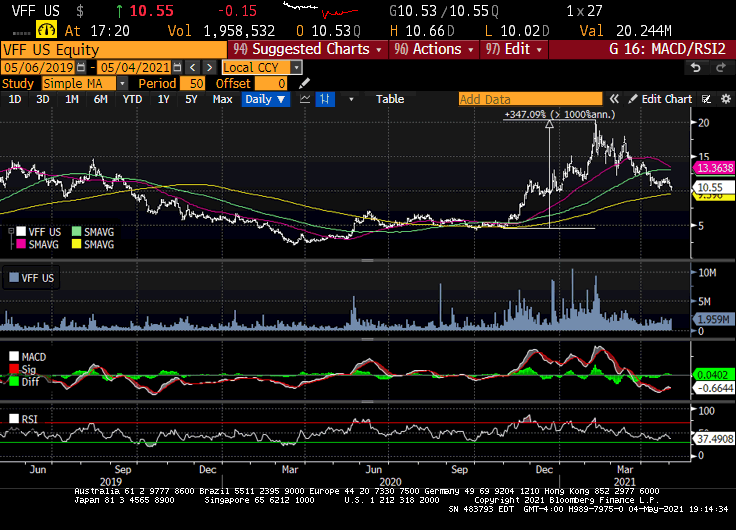736x530 pixels.
Task: Toggle yellow SMAVG legend swatch
Action: pos(77,245)
